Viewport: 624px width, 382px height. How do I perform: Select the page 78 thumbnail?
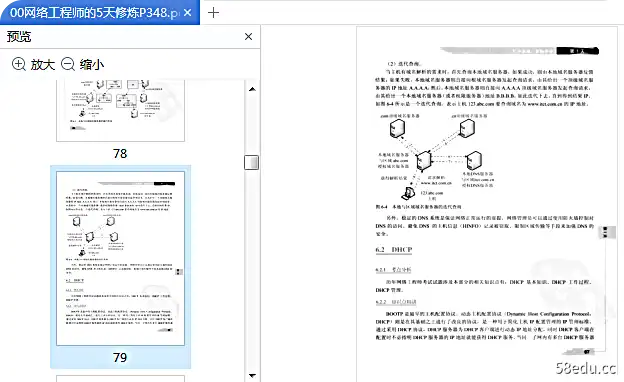point(121,110)
